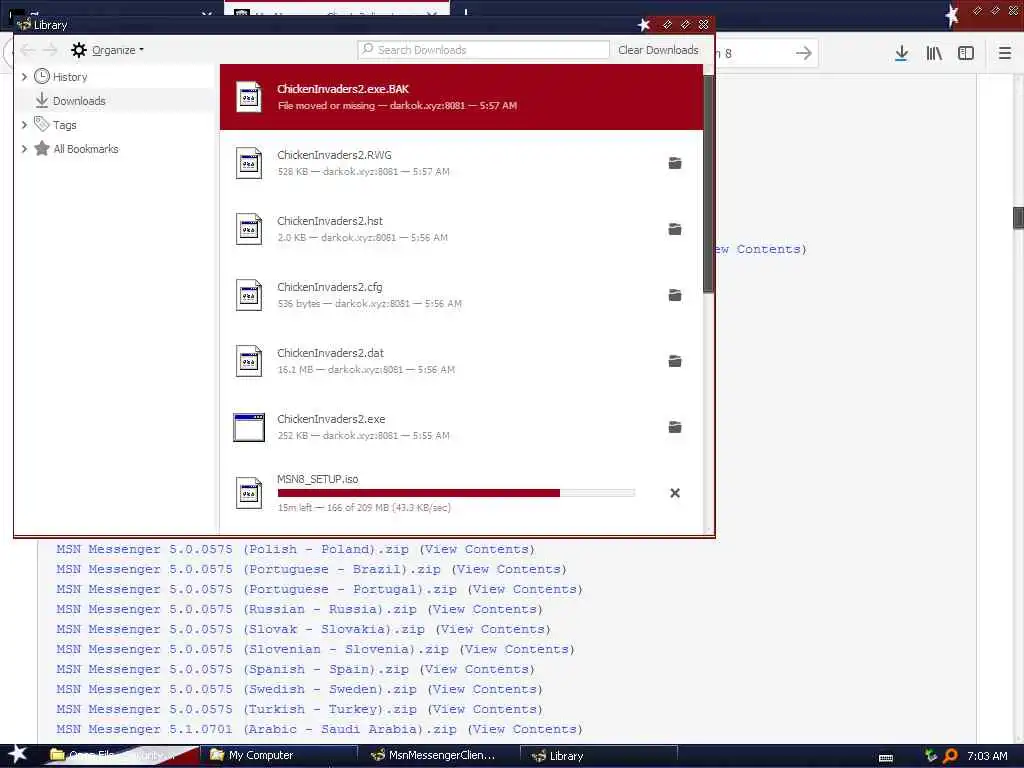The image size is (1024, 768).
Task: Open My Computer taskbar button
Action: [x=277, y=756]
